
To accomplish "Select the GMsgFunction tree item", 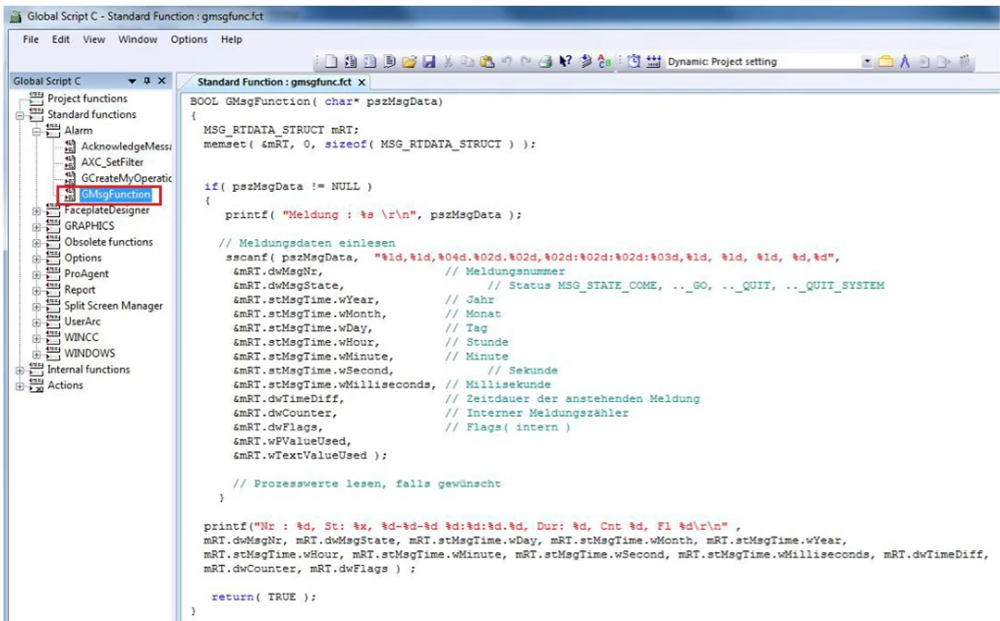I will pos(116,194).
